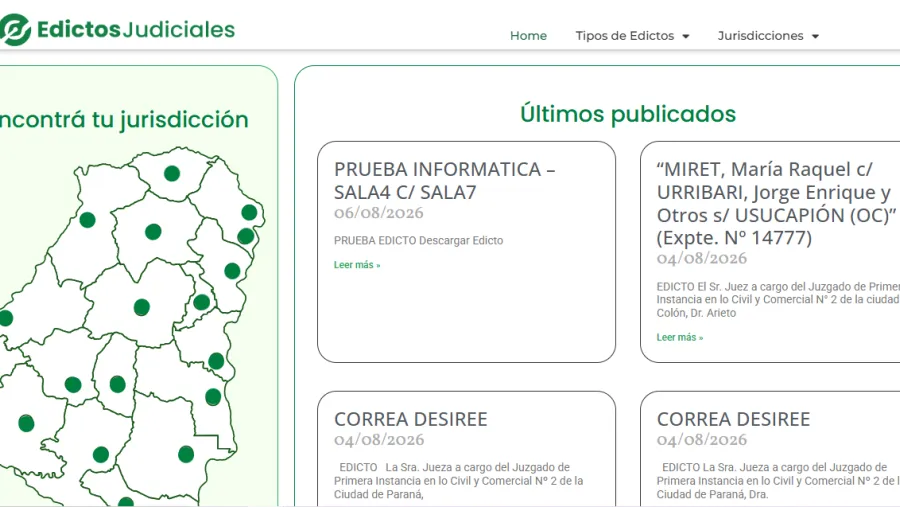
Task: Open the Jurisdicciones menu
Action: click(x=760, y=36)
